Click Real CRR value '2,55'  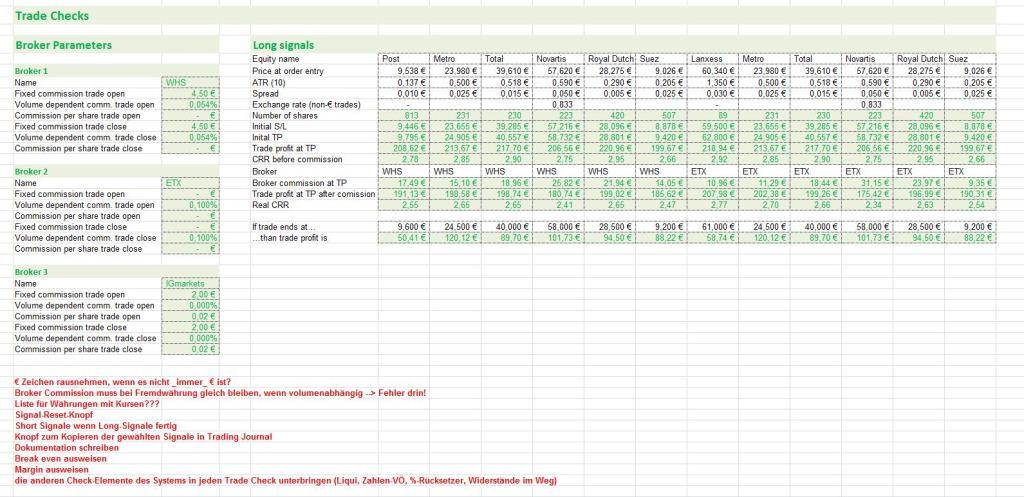[404, 205]
